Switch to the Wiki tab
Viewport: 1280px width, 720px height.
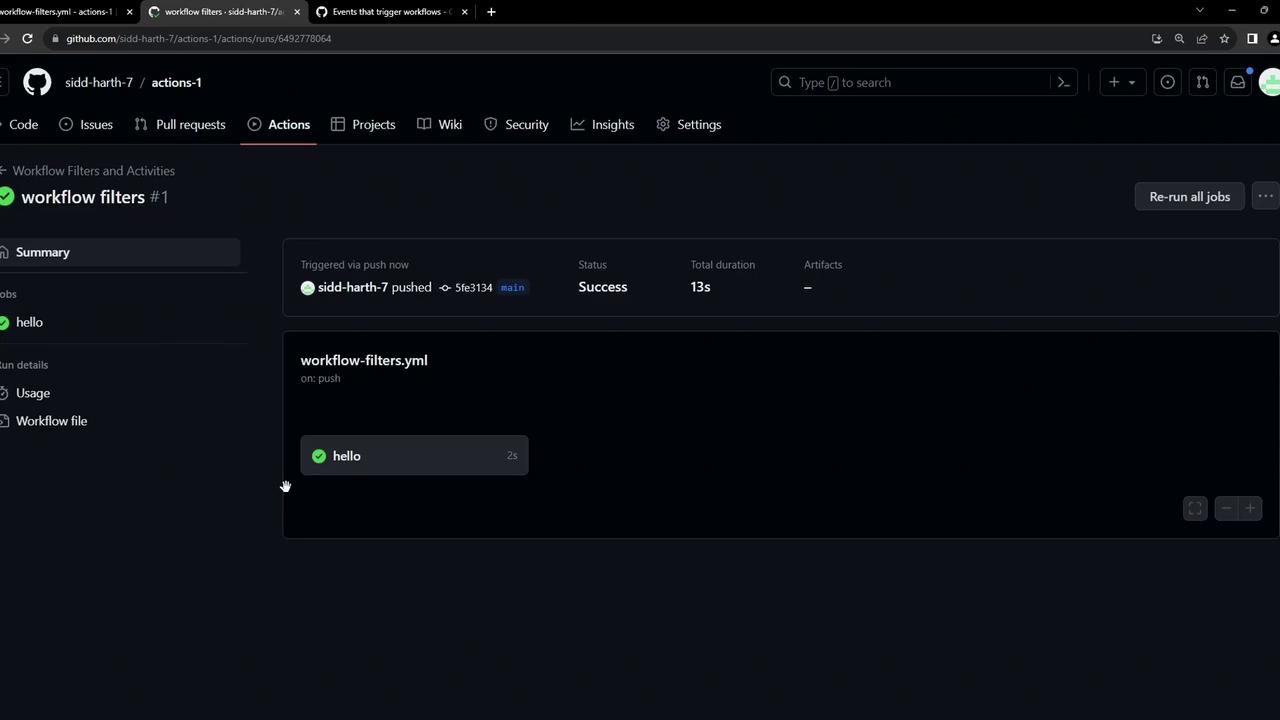click(x=440, y=124)
